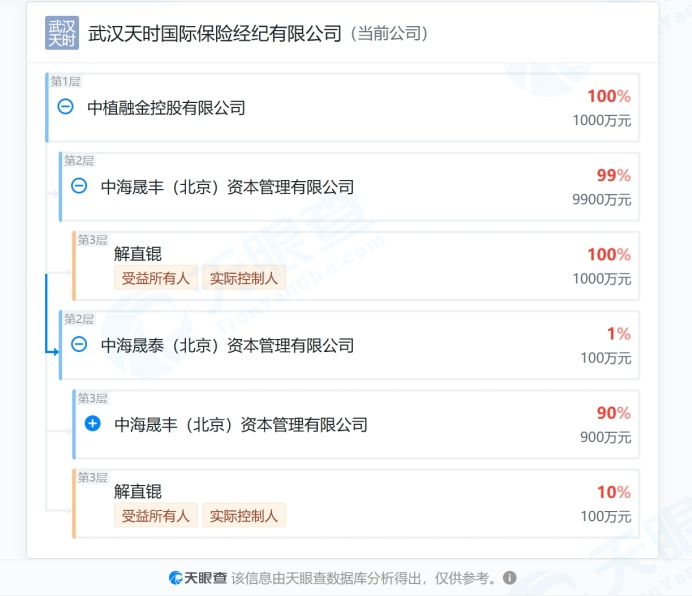Click 实际控制人 tag under the 10% 解直锟
The image size is (692, 596).
pyautogui.click(x=244, y=515)
